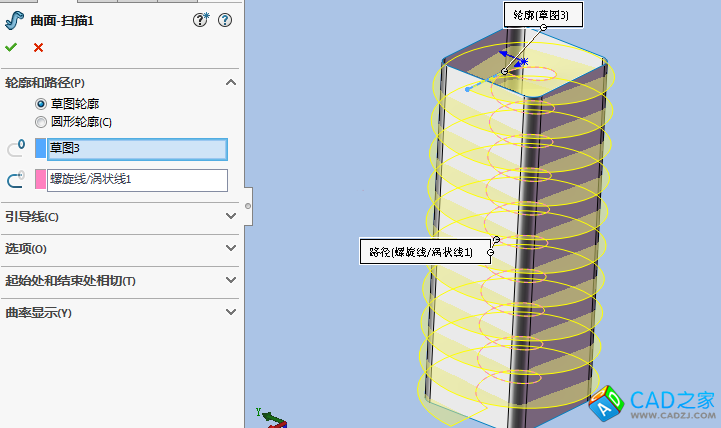The image size is (721, 428).
Task: Click the path icon beside the 螺旋线/涡状线1 field
Action: [x=15, y=180]
